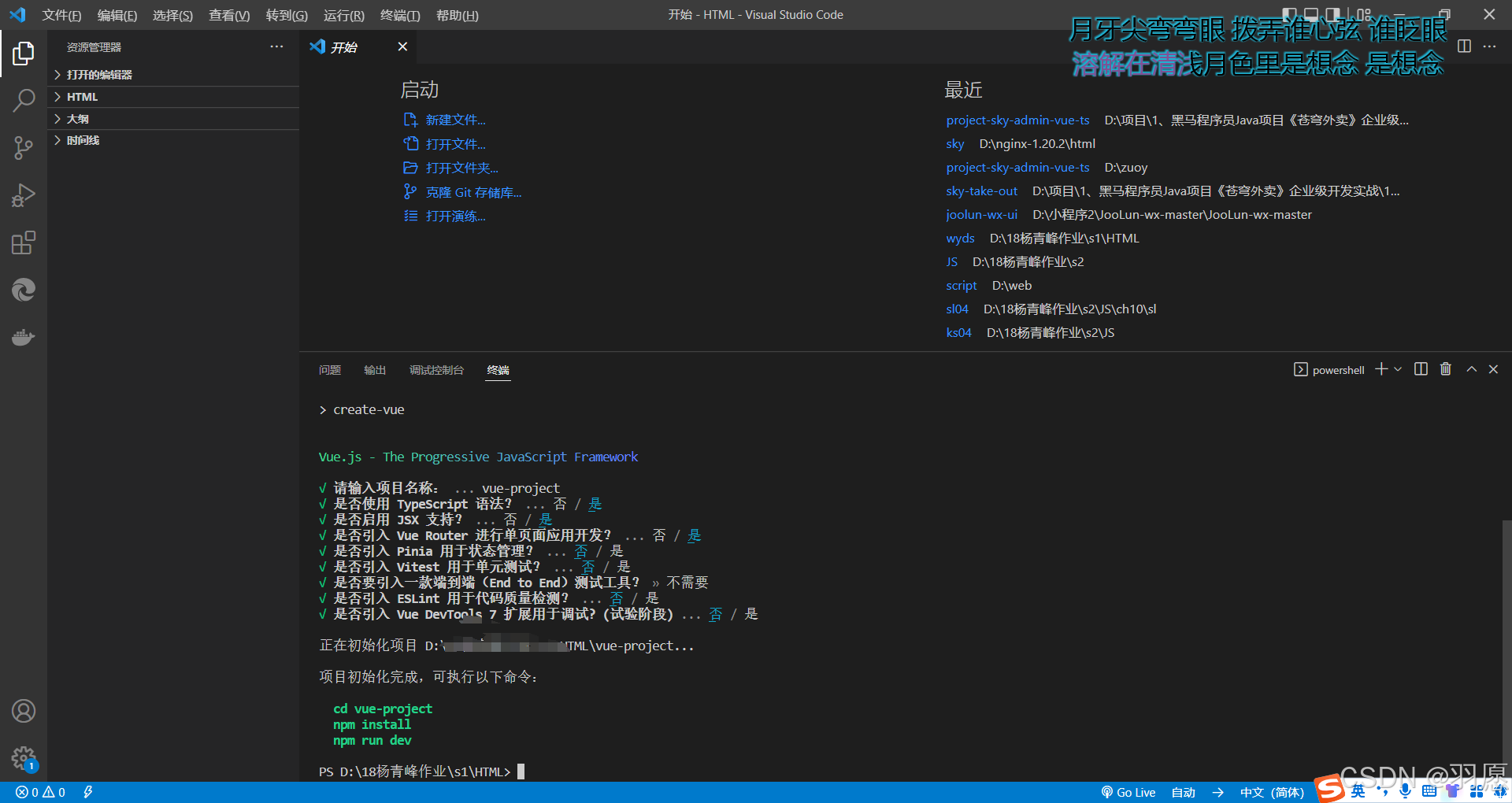Click the 打开演练... link
This screenshot has width=1512, height=803.
(x=445, y=216)
